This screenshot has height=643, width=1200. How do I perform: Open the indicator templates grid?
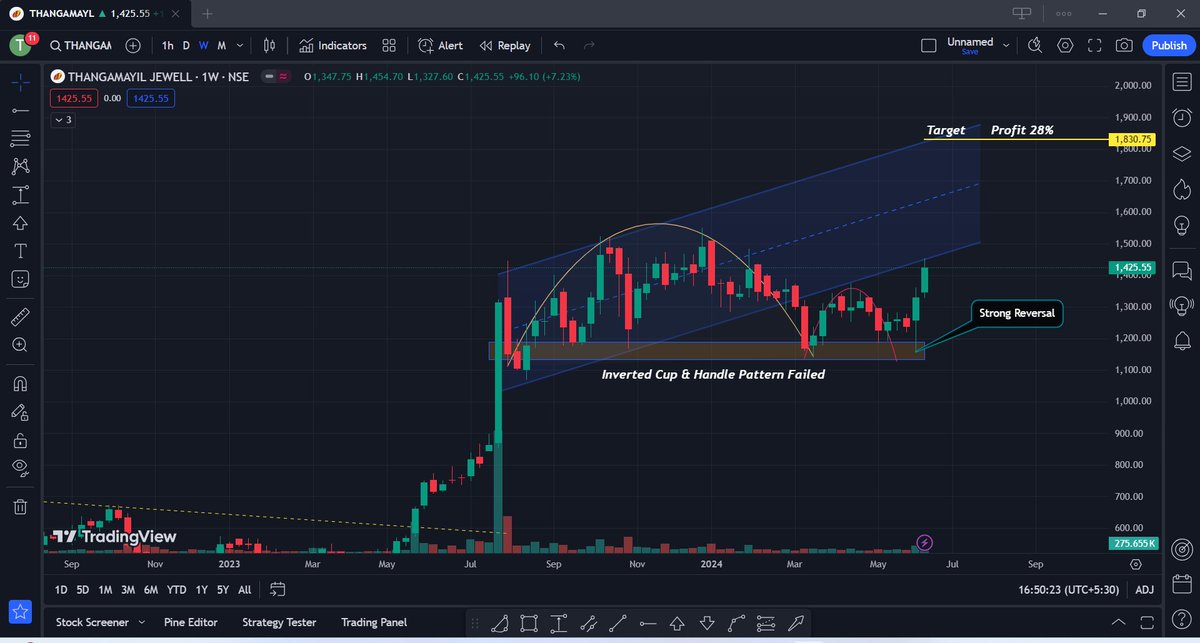click(x=389, y=45)
